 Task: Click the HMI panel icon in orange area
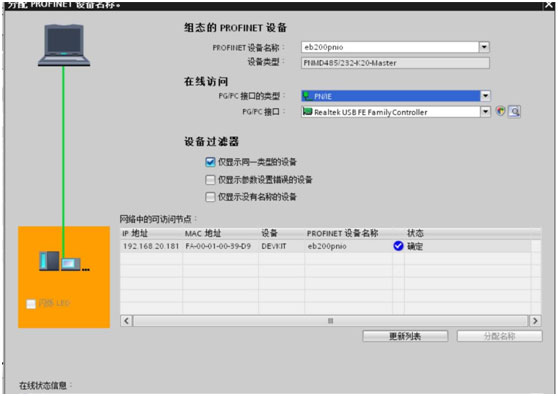click(x=70, y=264)
